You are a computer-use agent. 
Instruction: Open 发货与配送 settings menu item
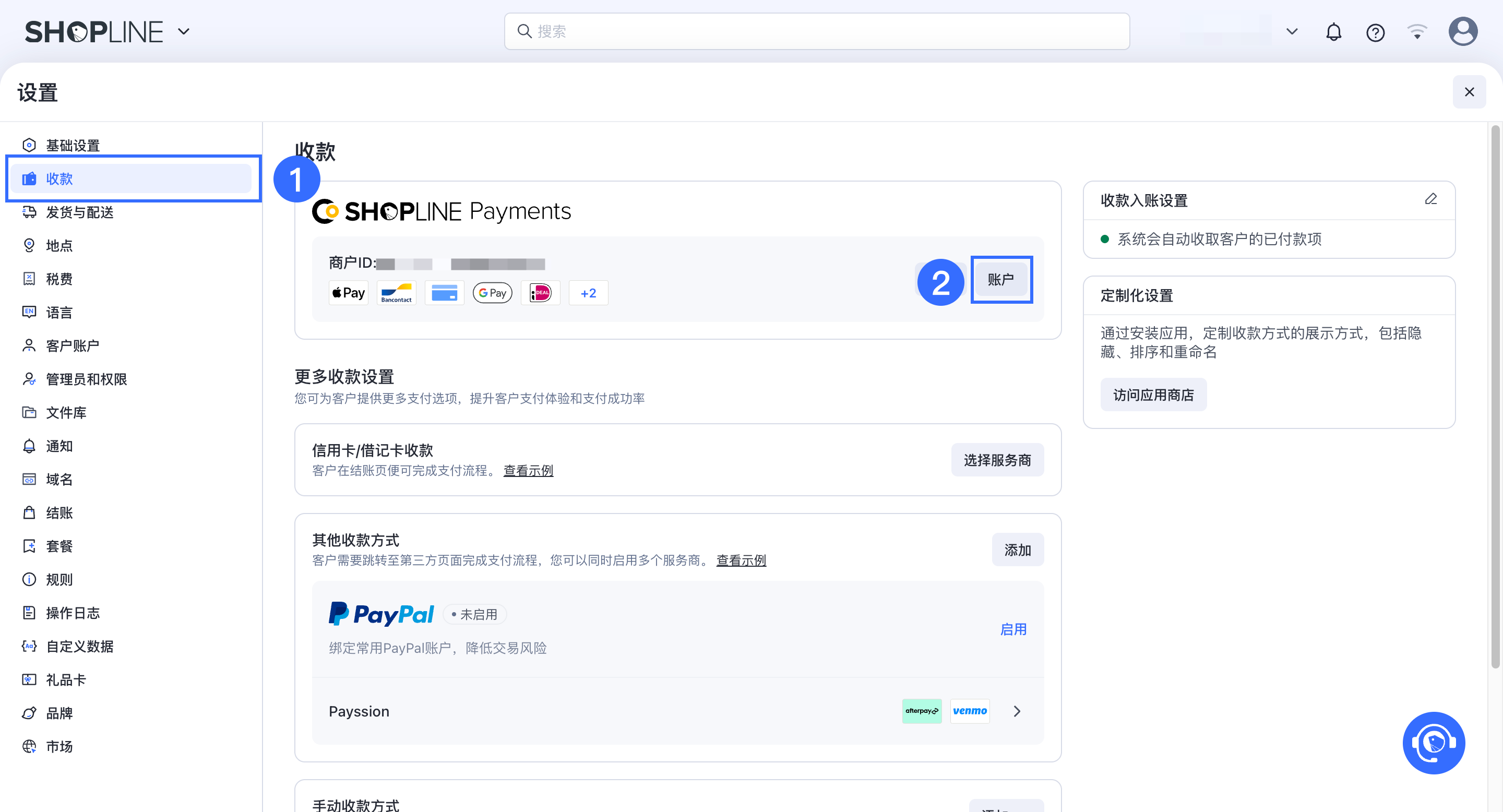[79, 212]
